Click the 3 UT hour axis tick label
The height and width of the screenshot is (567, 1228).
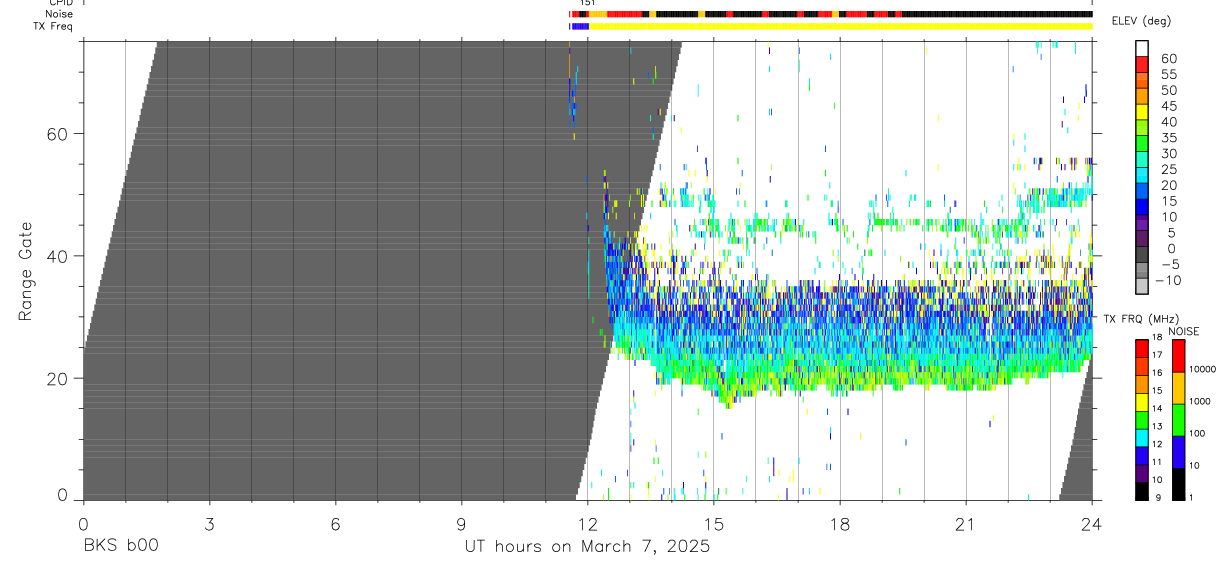[x=209, y=524]
